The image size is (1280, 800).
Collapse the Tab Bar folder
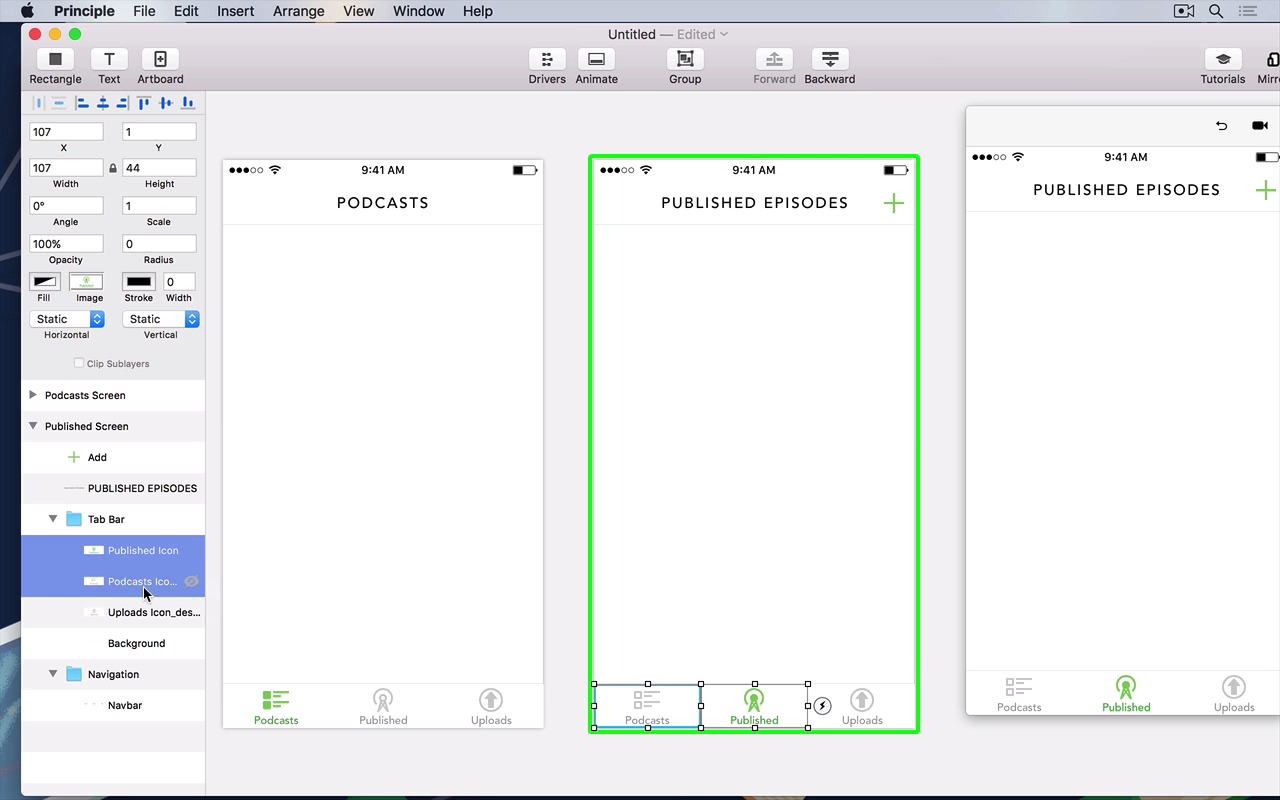click(x=53, y=519)
